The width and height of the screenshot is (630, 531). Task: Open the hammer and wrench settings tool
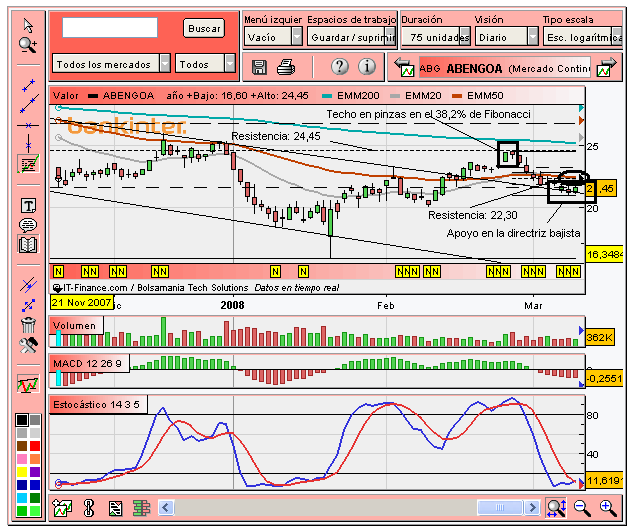[x=28, y=345]
